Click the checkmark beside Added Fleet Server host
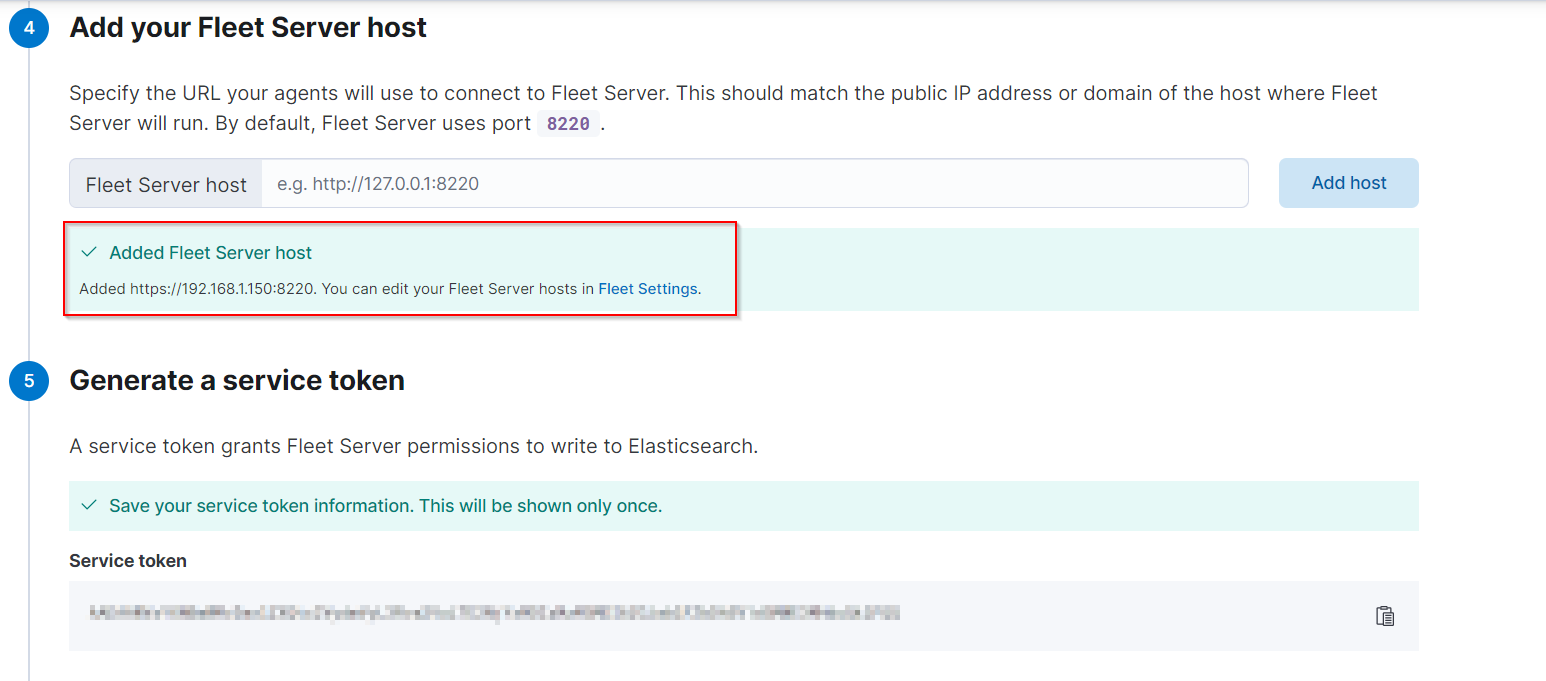The image size is (1546, 681). click(89, 253)
